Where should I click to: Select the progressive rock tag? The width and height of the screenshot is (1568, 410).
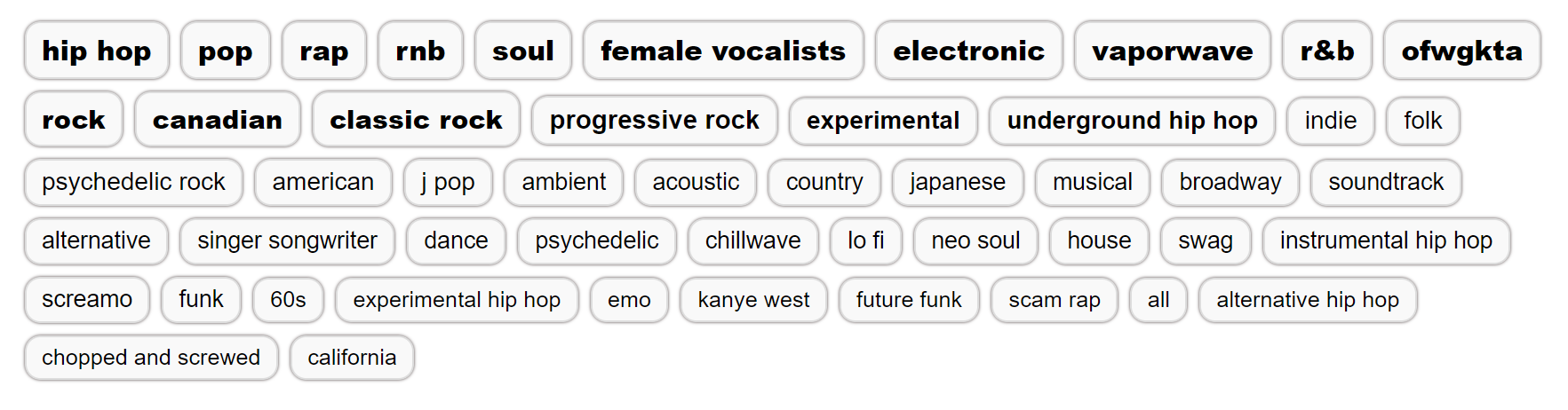coord(655,120)
